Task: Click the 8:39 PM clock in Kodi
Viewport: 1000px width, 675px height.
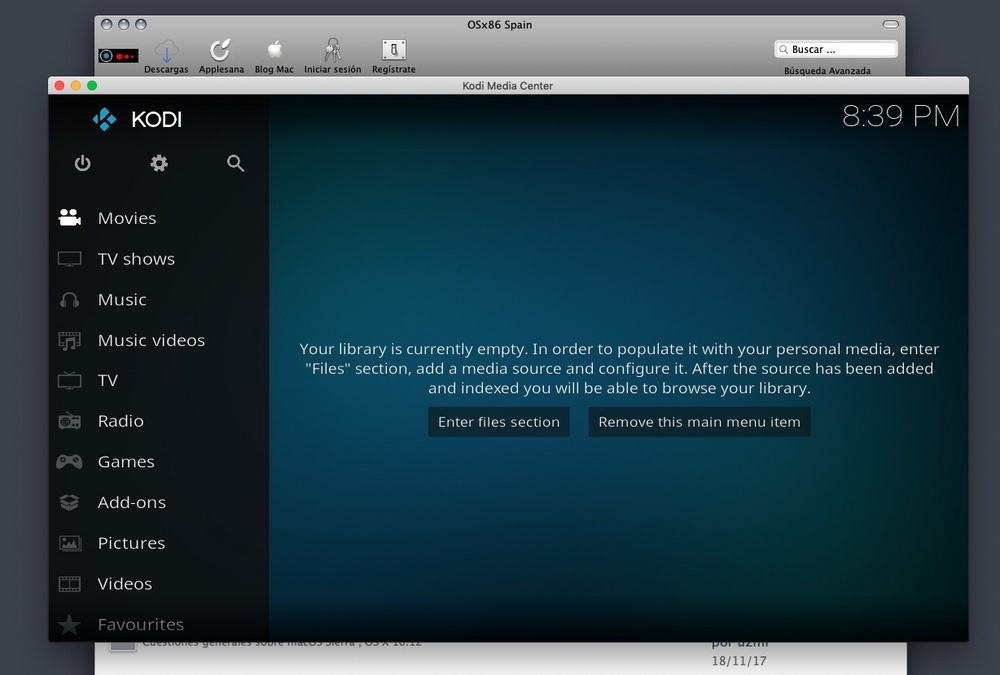Action: [x=901, y=116]
